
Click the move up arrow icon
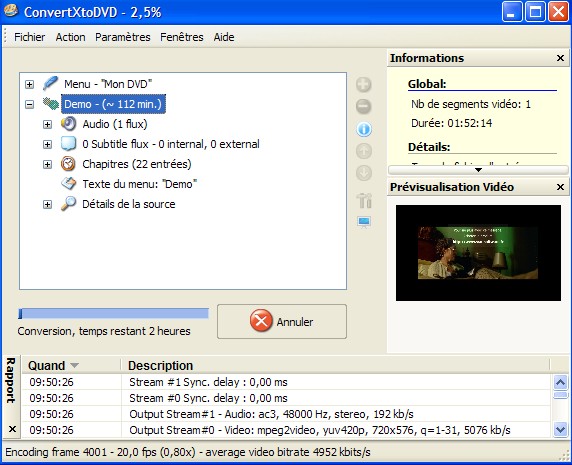point(364,151)
